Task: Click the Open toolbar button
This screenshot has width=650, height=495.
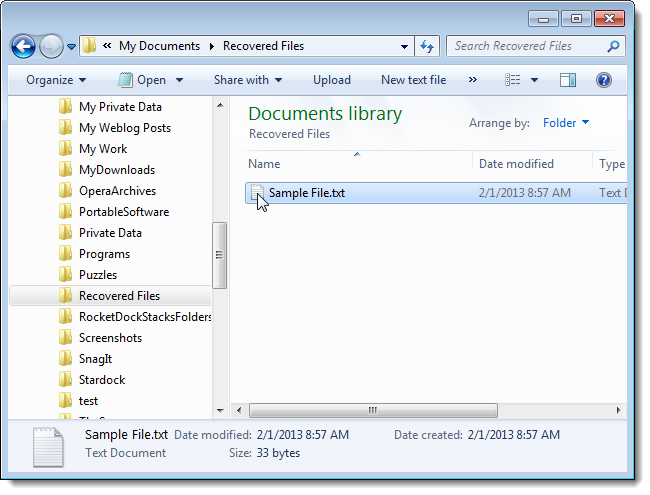Action: click(x=142, y=80)
